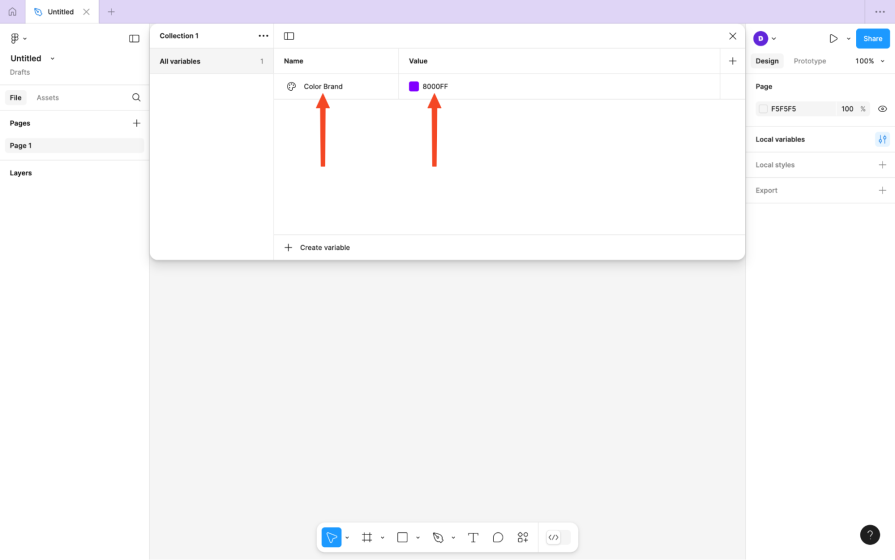Switch to the Design tab
Image resolution: width=895 pixels, height=560 pixels.
[x=767, y=61]
